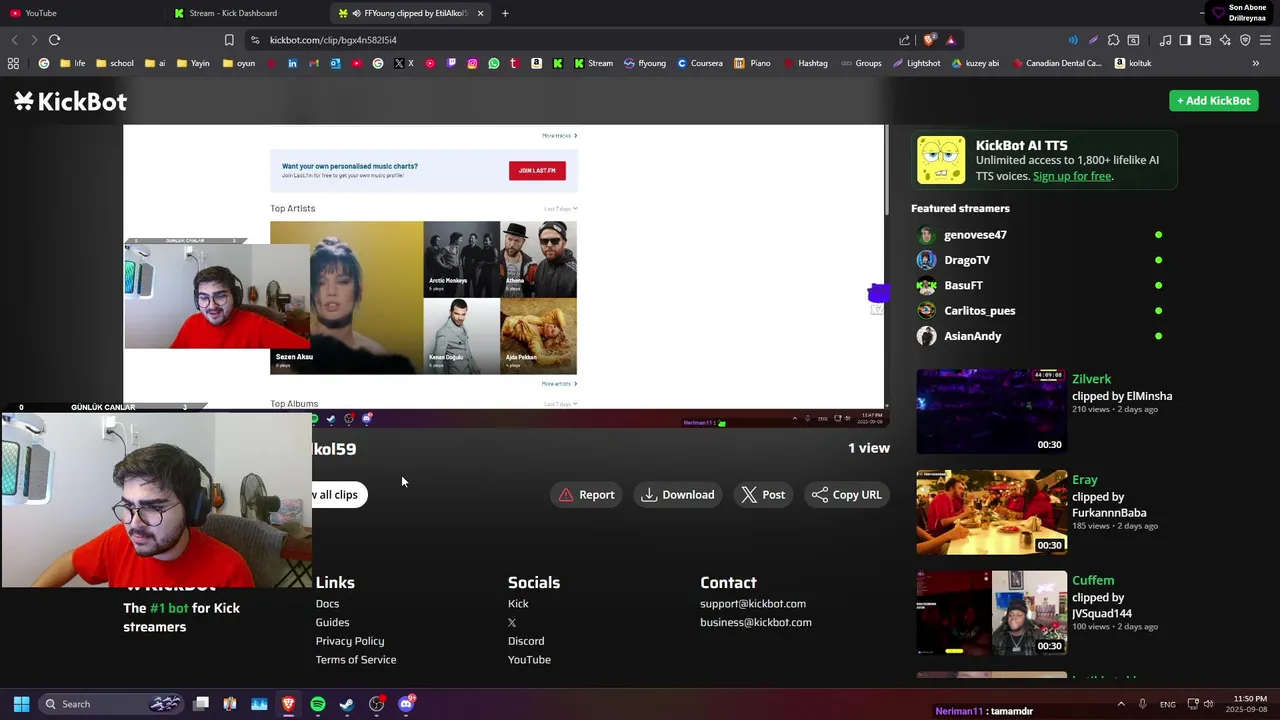1280x720 pixels.
Task: Open the Brave VPN shield icon
Action: click(x=1245, y=40)
